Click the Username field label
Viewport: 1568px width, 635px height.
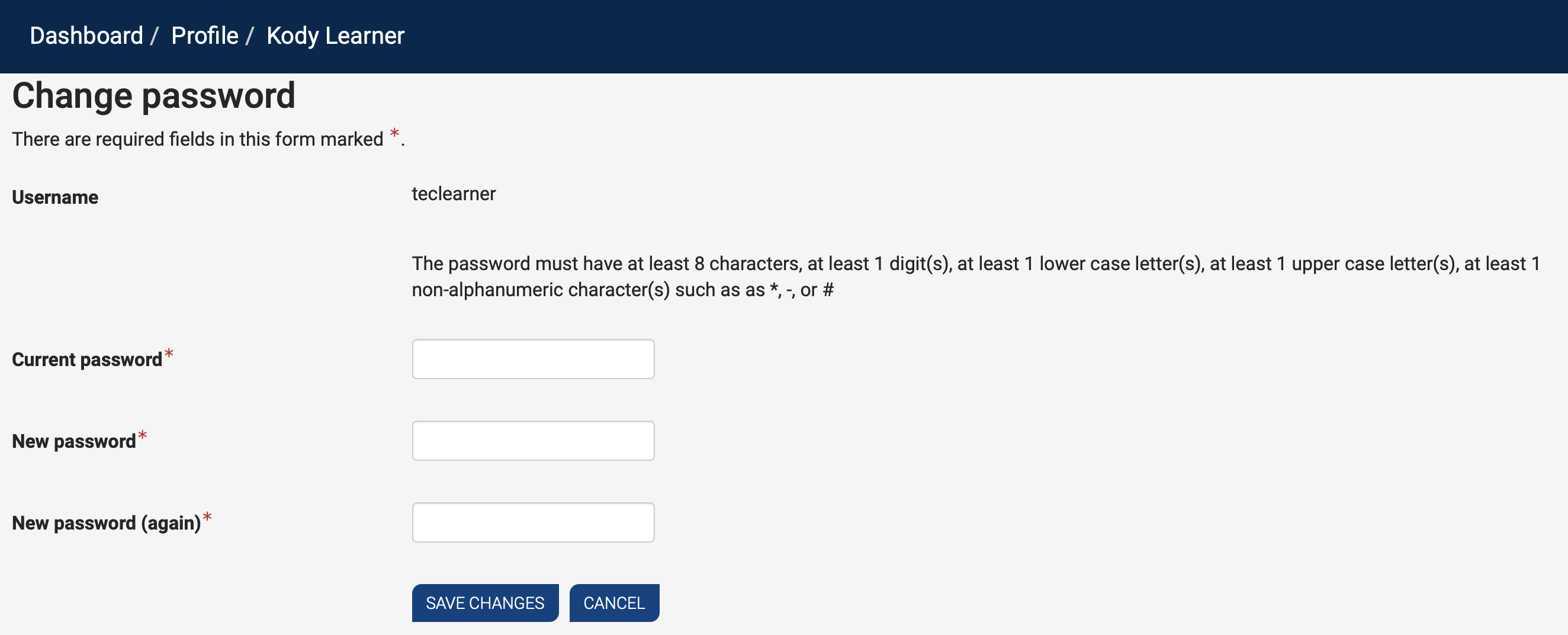point(55,197)
